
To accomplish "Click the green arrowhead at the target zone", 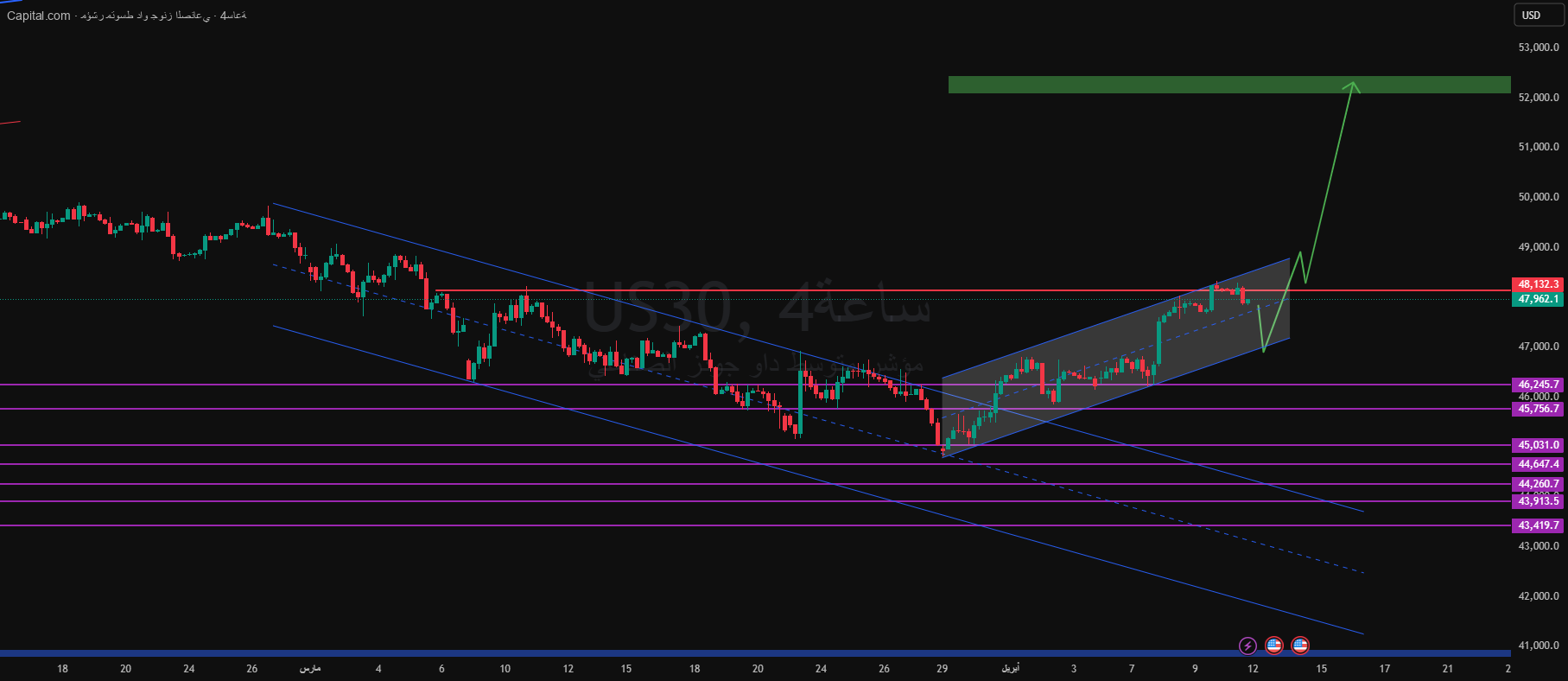I will point(1352,86).
